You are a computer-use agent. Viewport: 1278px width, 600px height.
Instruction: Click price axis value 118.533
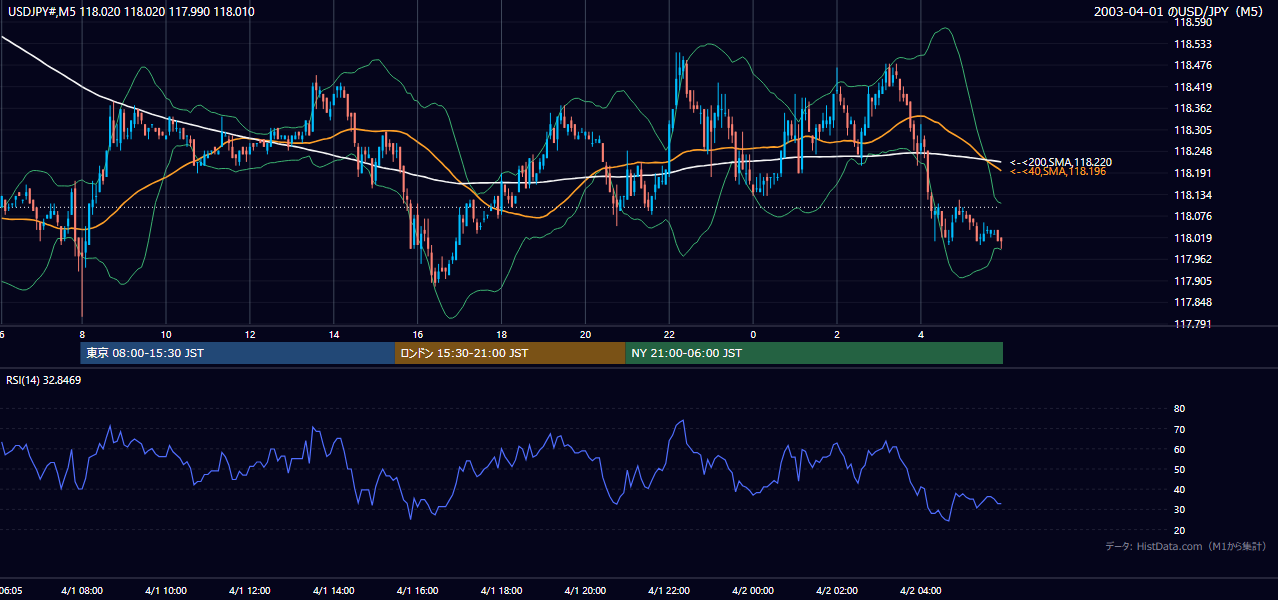pos(1192,44)
